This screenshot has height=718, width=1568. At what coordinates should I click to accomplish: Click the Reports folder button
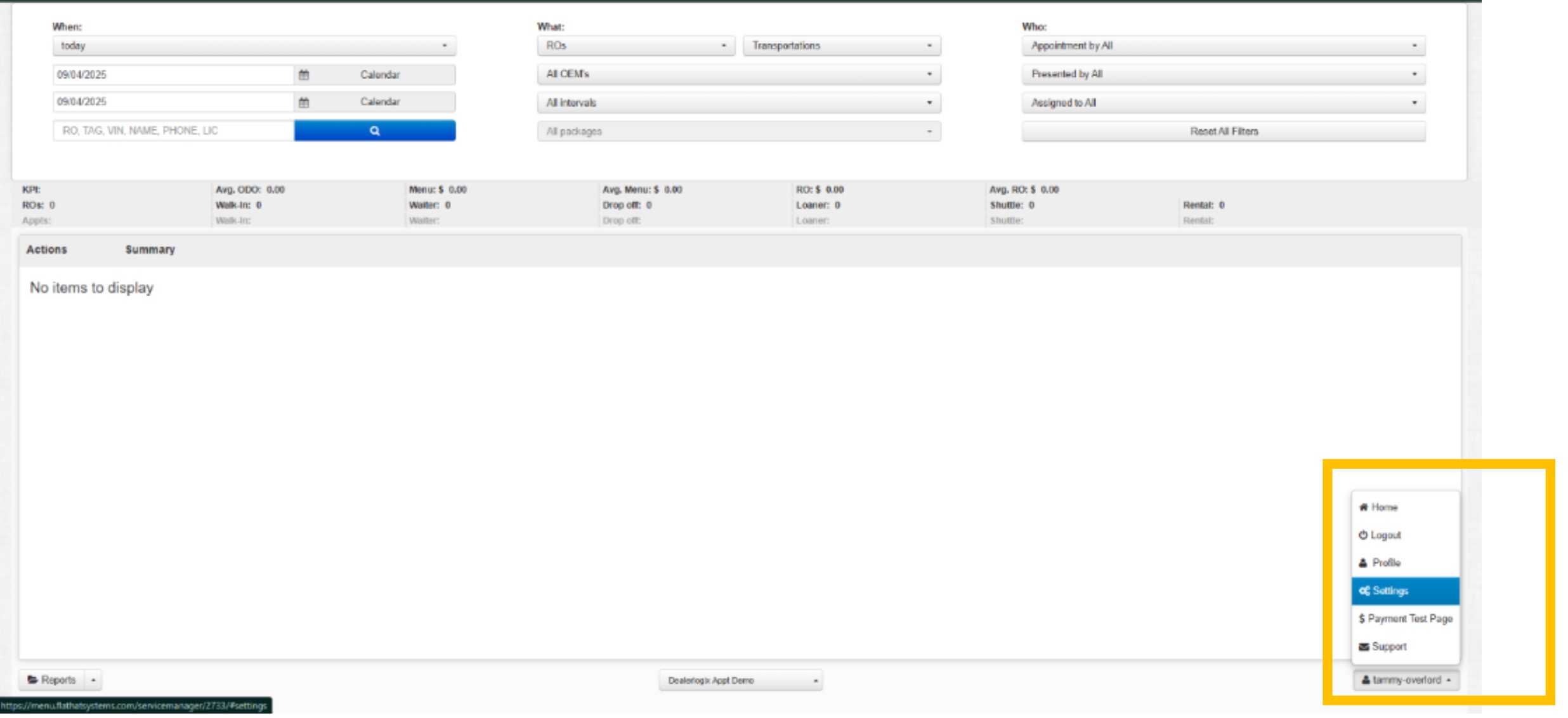tap(52, 680)
